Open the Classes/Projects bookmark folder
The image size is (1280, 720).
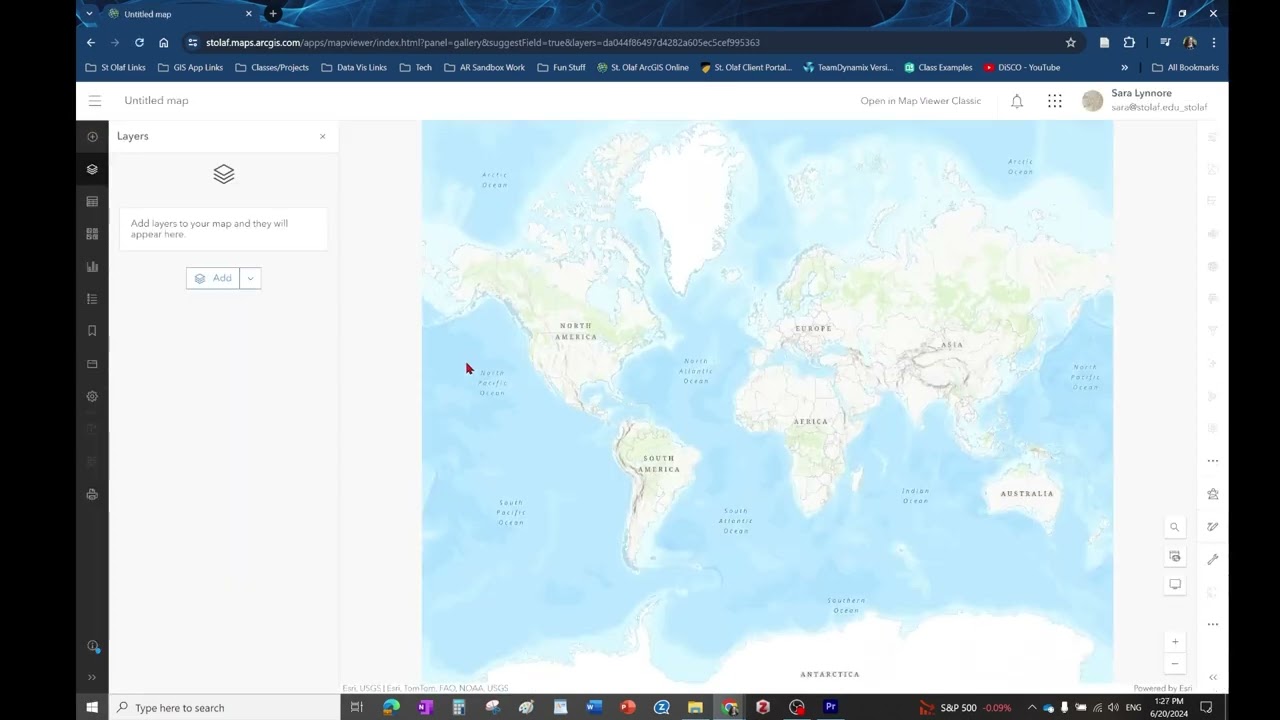coord(272,68)
